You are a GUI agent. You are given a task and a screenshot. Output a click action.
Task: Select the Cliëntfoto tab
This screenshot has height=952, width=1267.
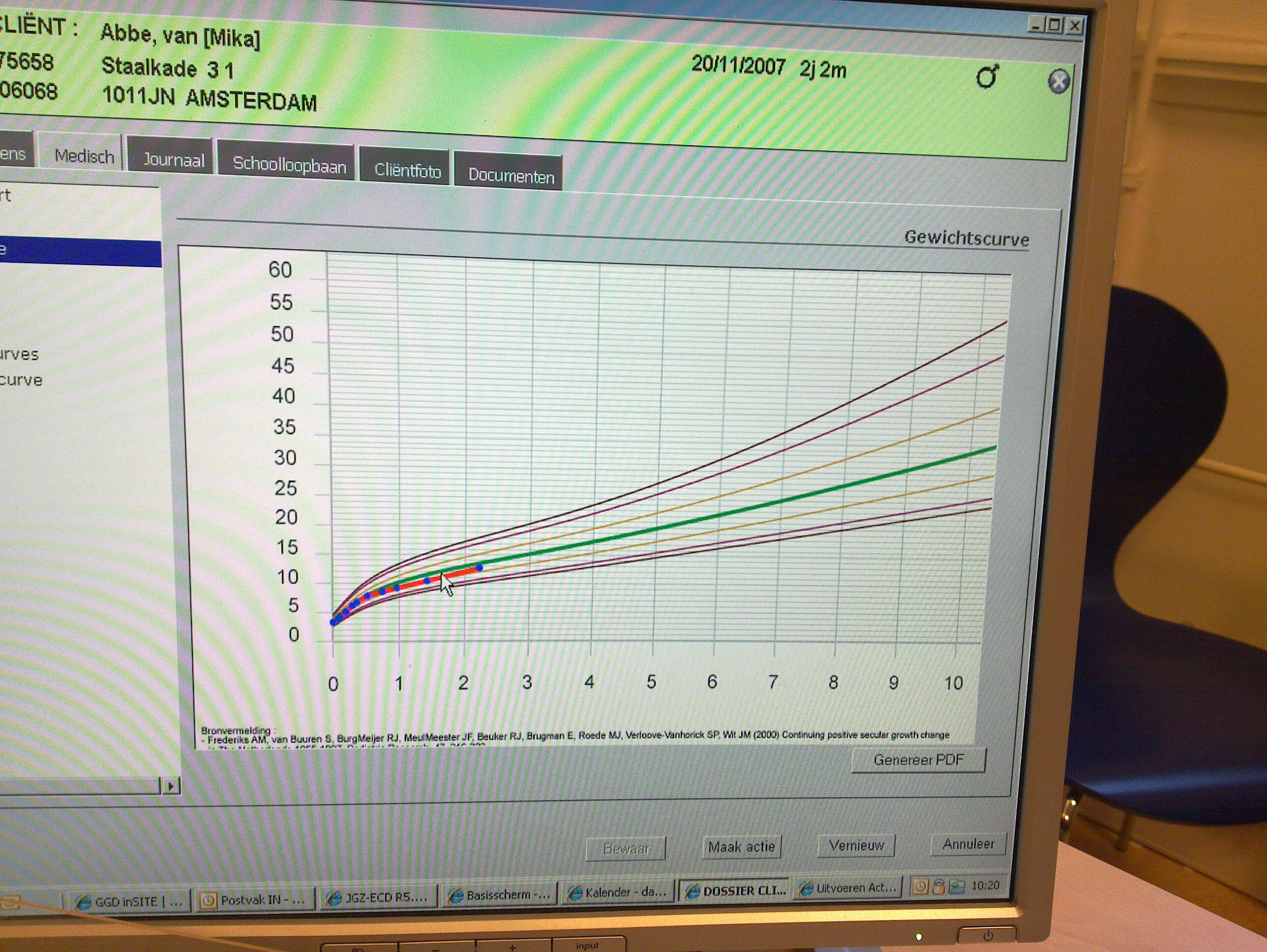tap(407, 171)
